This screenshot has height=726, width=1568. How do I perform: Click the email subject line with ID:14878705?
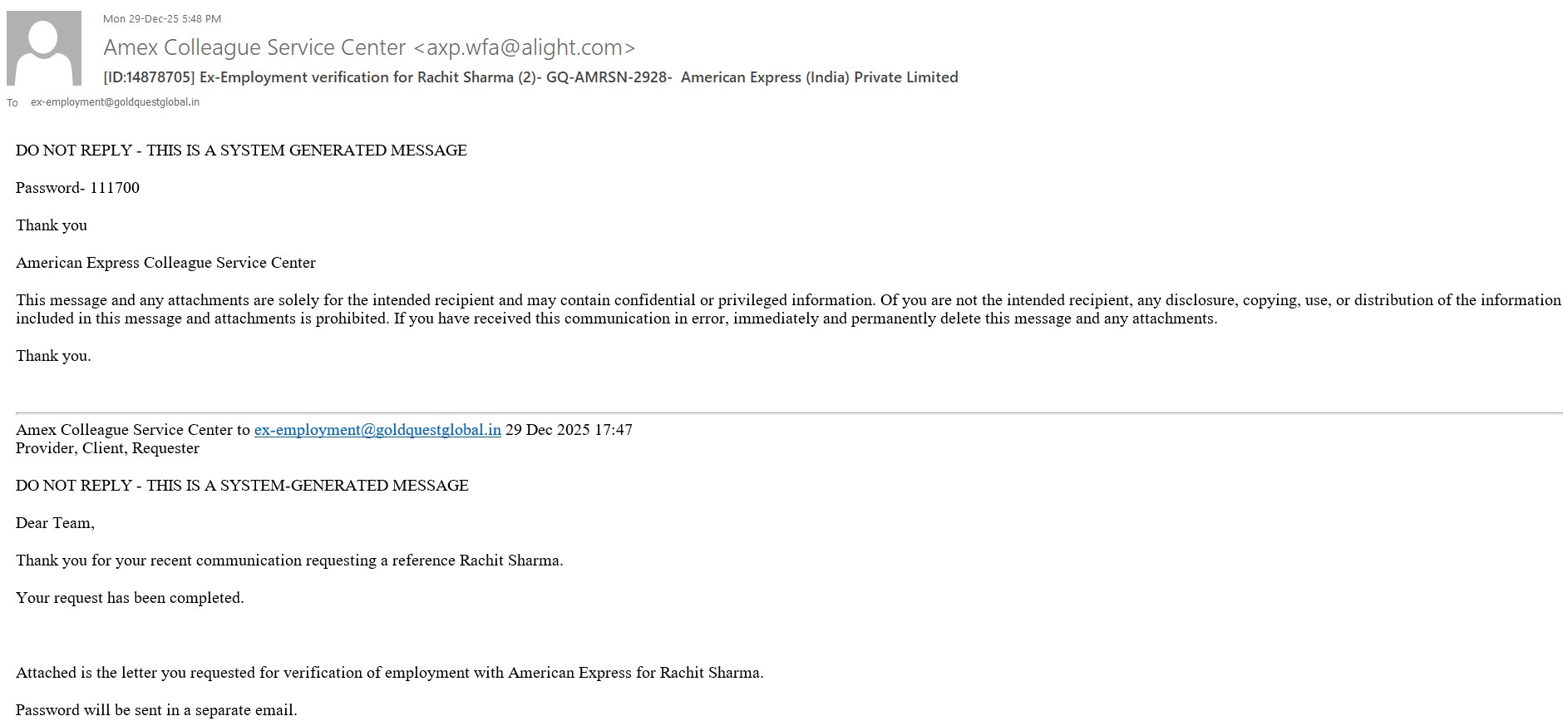(x=530, y=77)
